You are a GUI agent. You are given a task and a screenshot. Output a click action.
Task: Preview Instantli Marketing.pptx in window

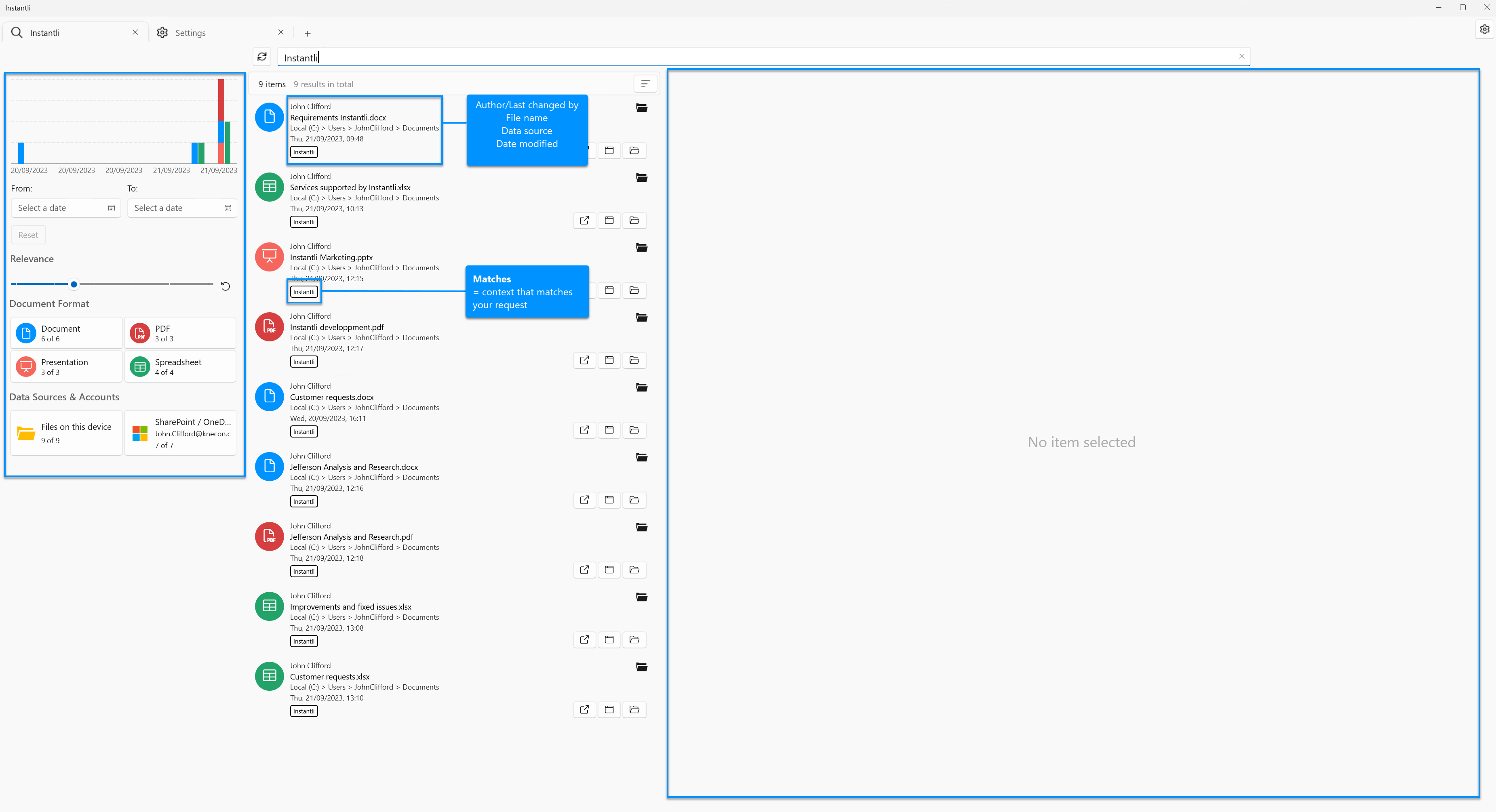609,291
